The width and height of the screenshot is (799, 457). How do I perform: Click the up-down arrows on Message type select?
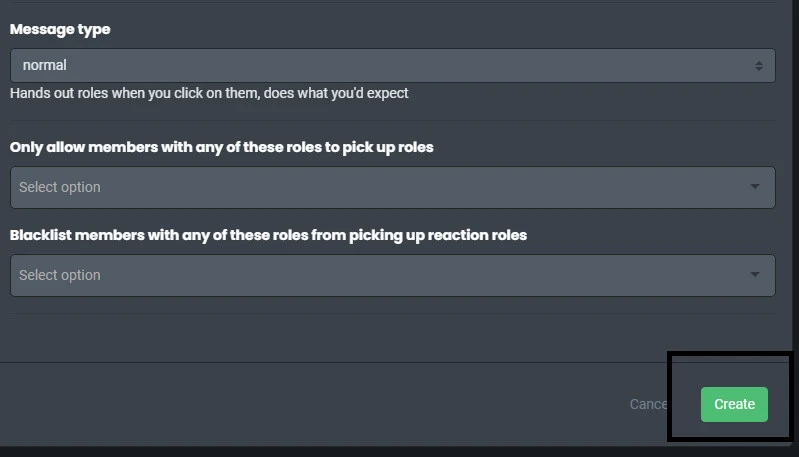tap(758, 66)
